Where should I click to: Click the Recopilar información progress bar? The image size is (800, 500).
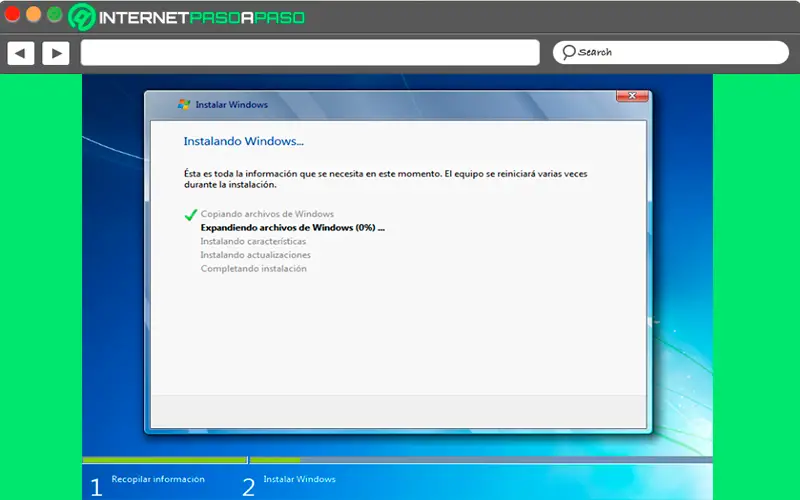click(x=164, y=460)
